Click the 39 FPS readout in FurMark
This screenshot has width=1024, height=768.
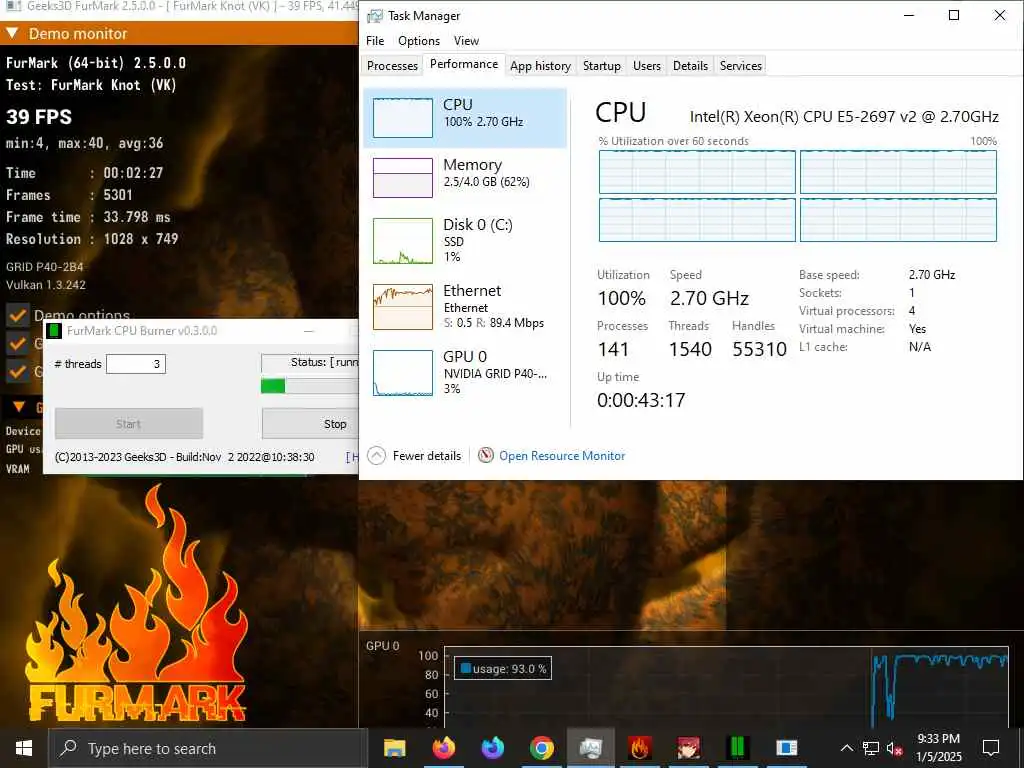pos(39,117)
